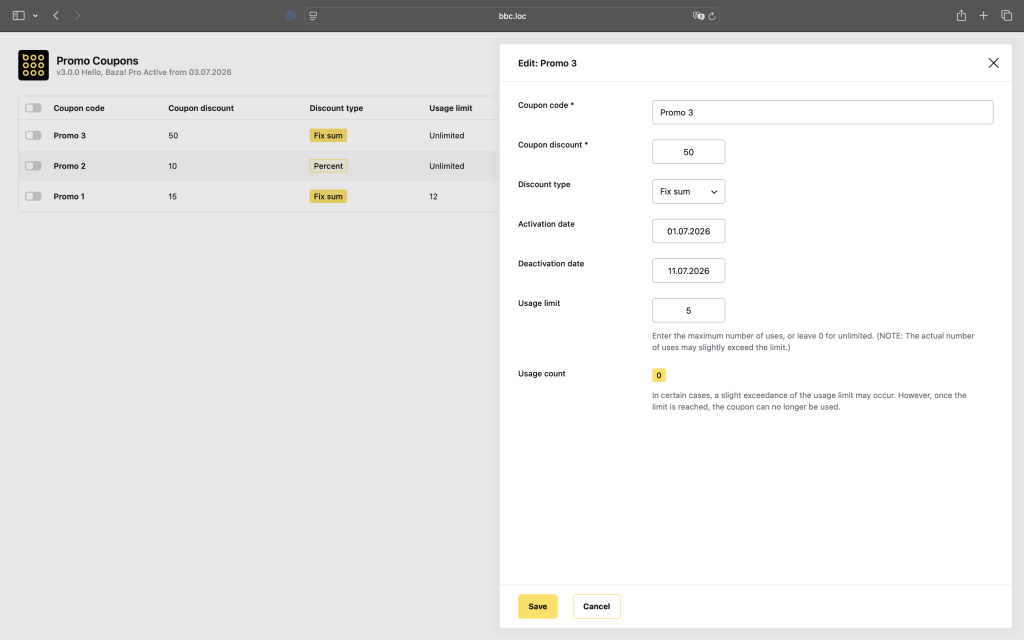Open the Share icon in Safari toolbar
The width and height of the screenshot is (1024, 640).
961,16
